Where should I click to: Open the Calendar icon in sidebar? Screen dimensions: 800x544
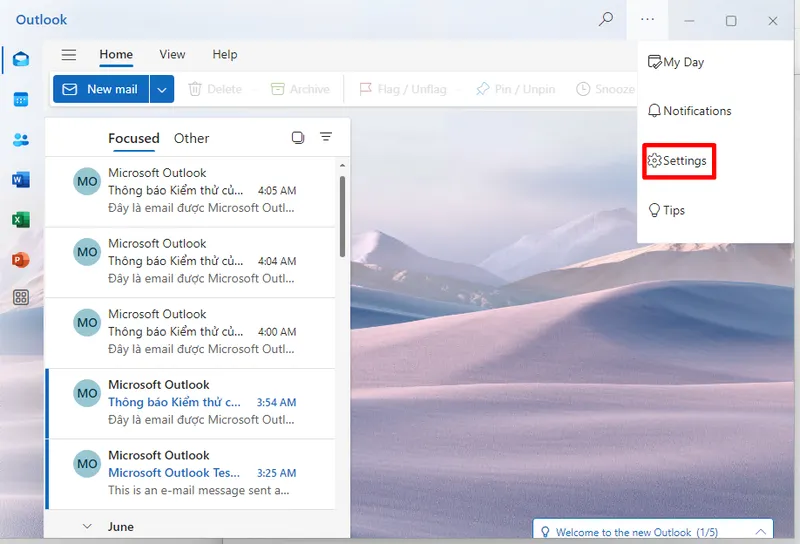(21, 100)
